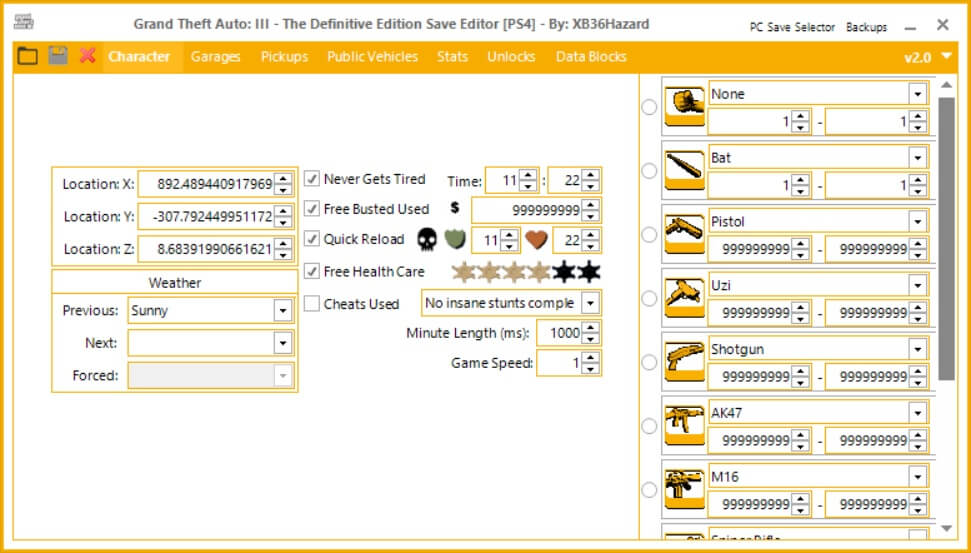The height and width of the screenshot is (553, 971).
Task: Open the AK47 weapon type dropdown
Action: pos(918,413)
